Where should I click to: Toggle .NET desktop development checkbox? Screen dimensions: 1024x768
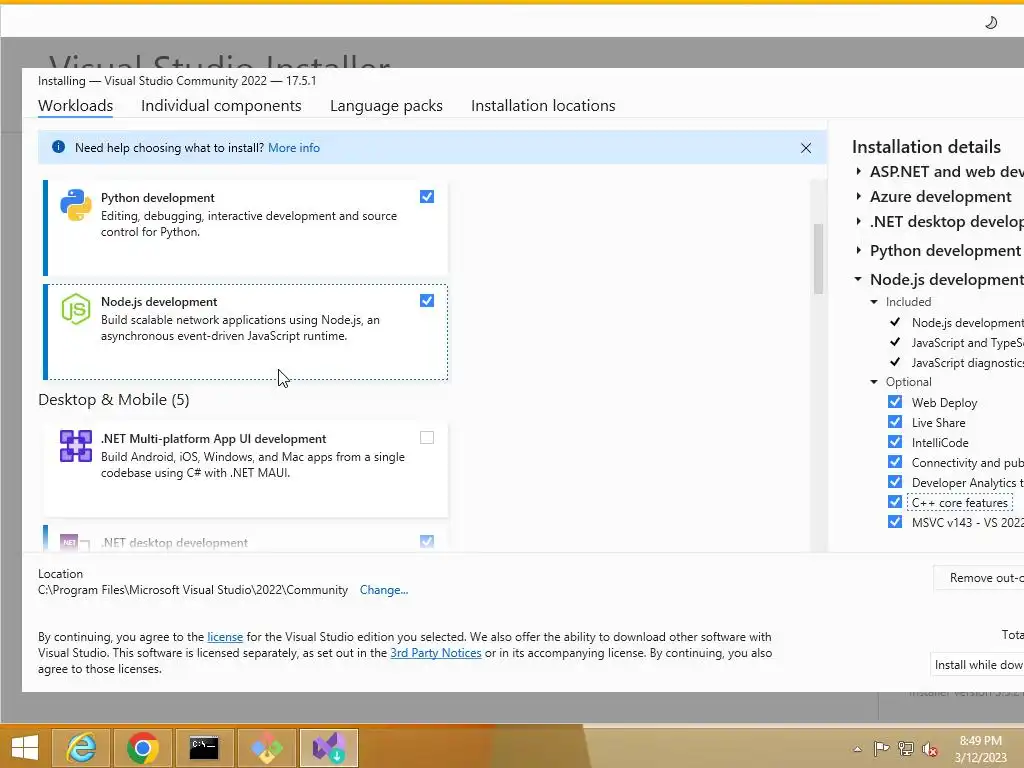pyautogui.click(x=426, y=541)
